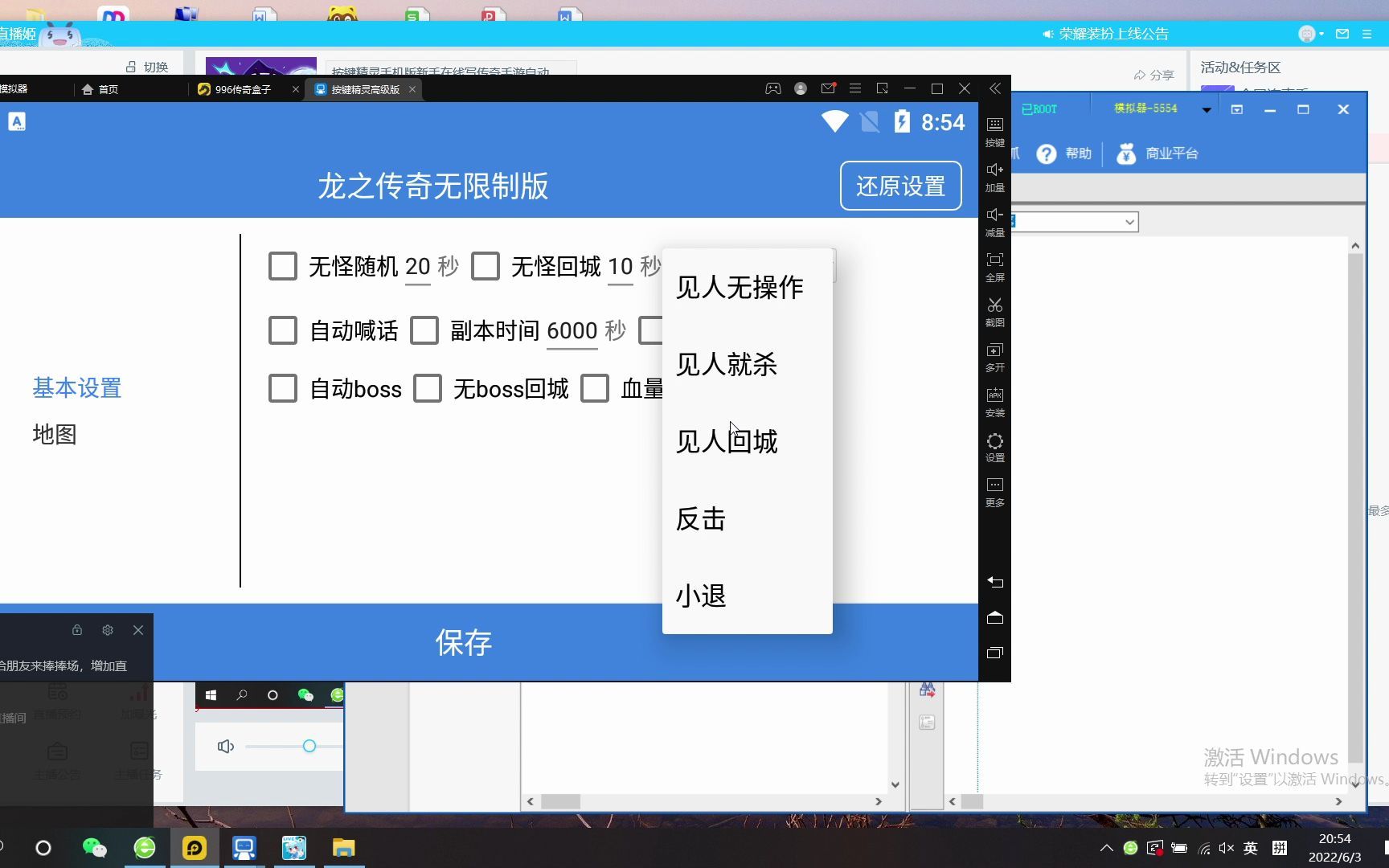This screenshot has width=1389, height=868.
Task: Choose 见人回城 in the dropdown list
Action: tap(748, 441)
